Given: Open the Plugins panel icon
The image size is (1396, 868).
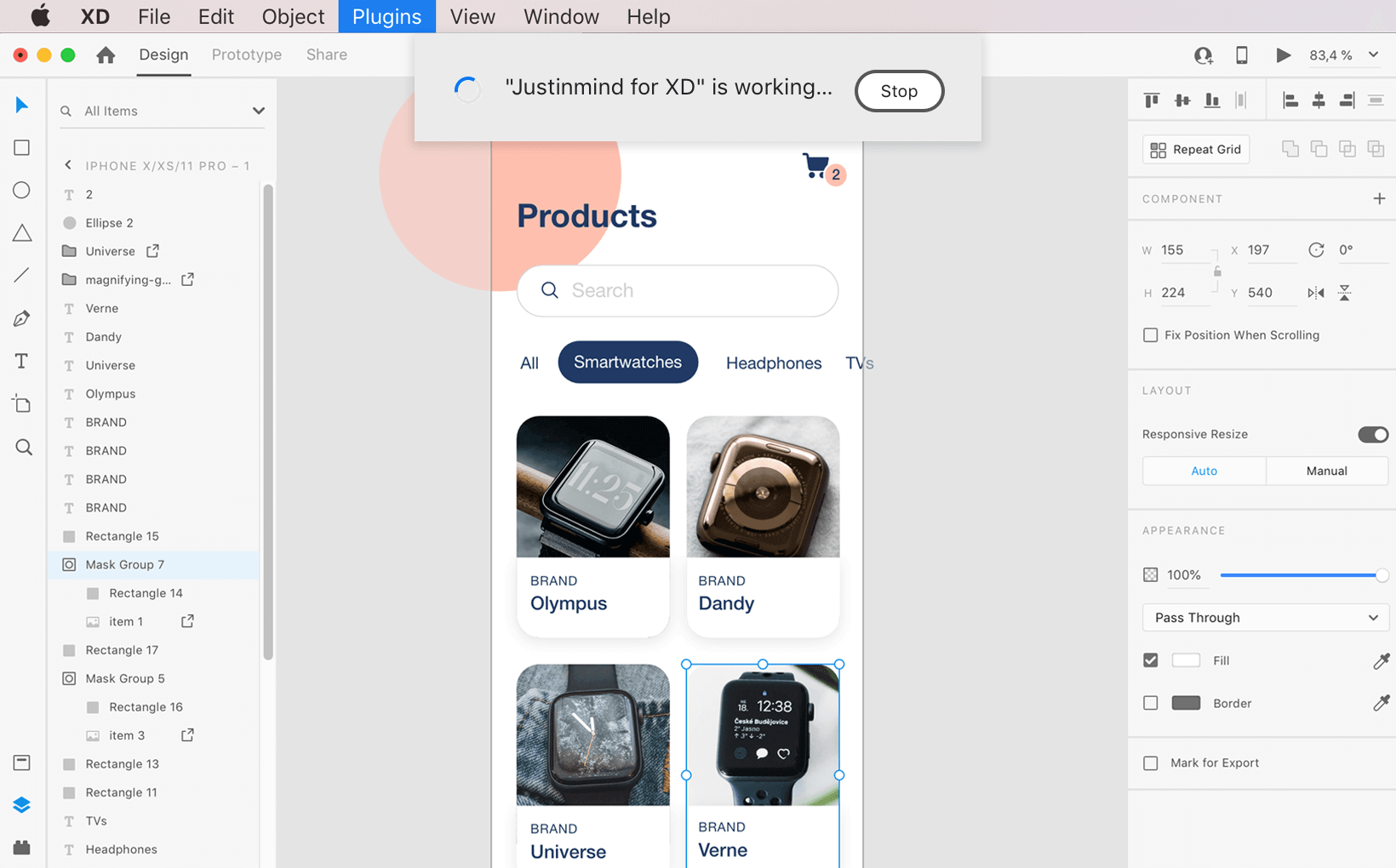Looking at the screenshot, I should (20, 847).
